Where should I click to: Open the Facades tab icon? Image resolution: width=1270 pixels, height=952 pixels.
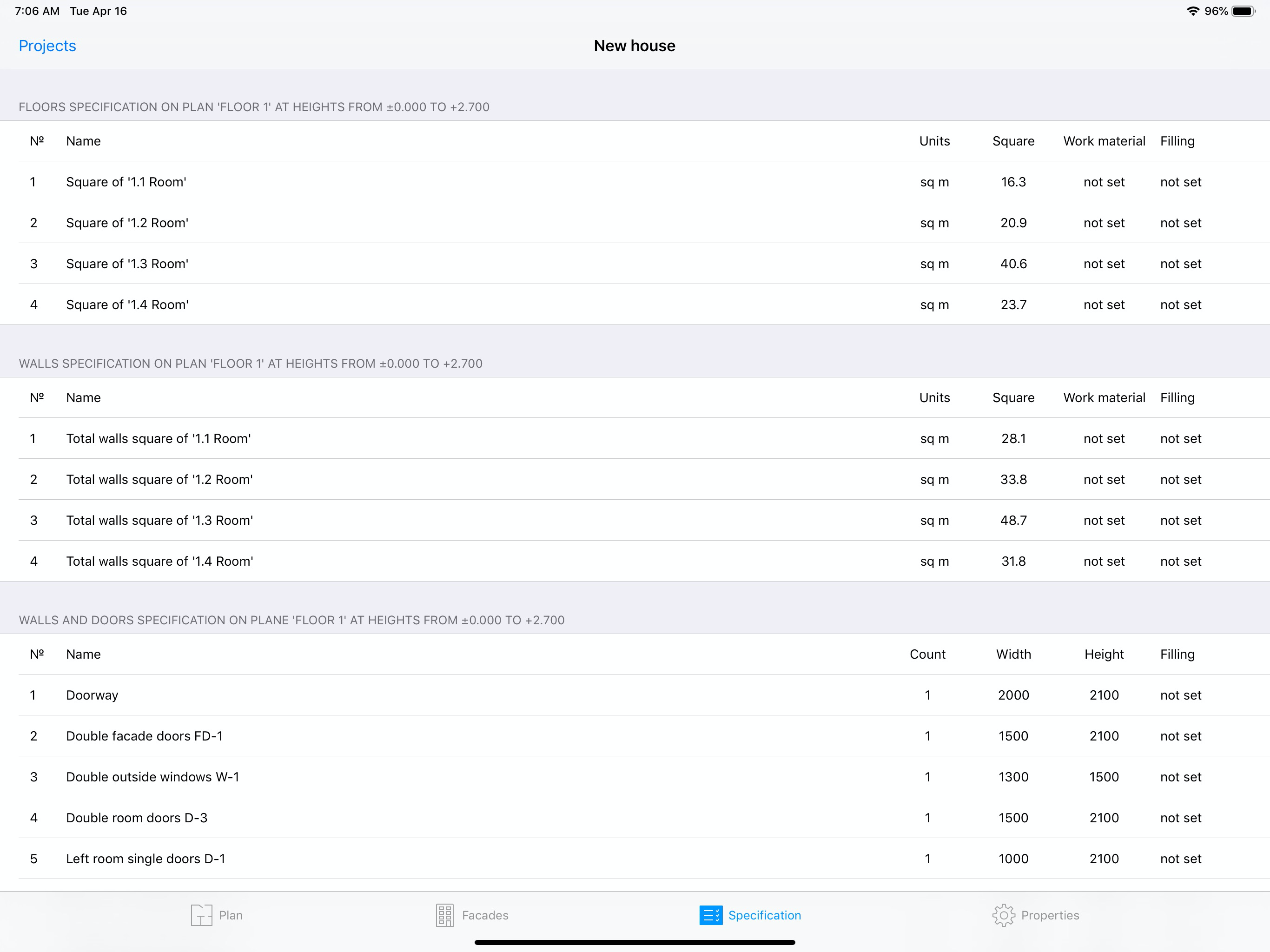(444, 915)
